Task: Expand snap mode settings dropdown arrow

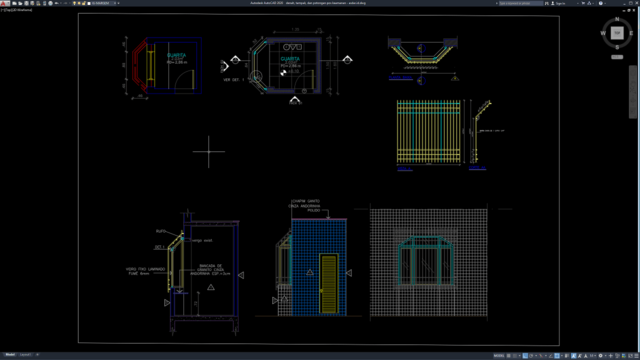Action: 520,356
